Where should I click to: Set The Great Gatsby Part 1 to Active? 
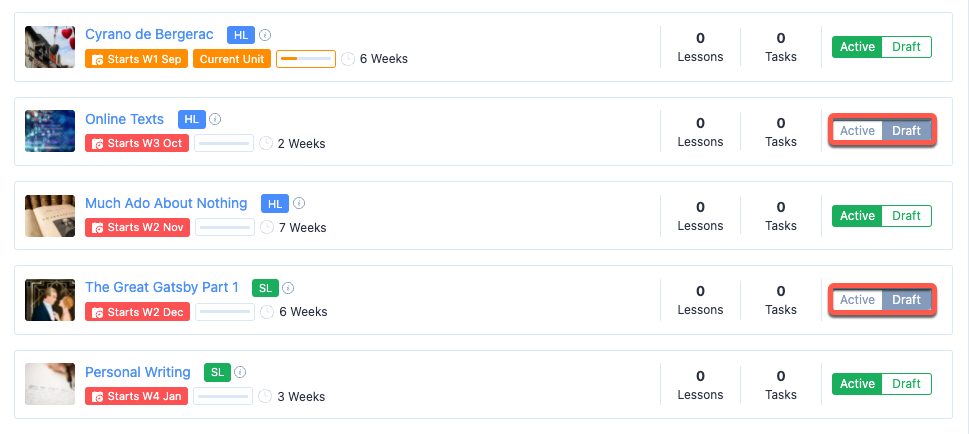[857, 300]
